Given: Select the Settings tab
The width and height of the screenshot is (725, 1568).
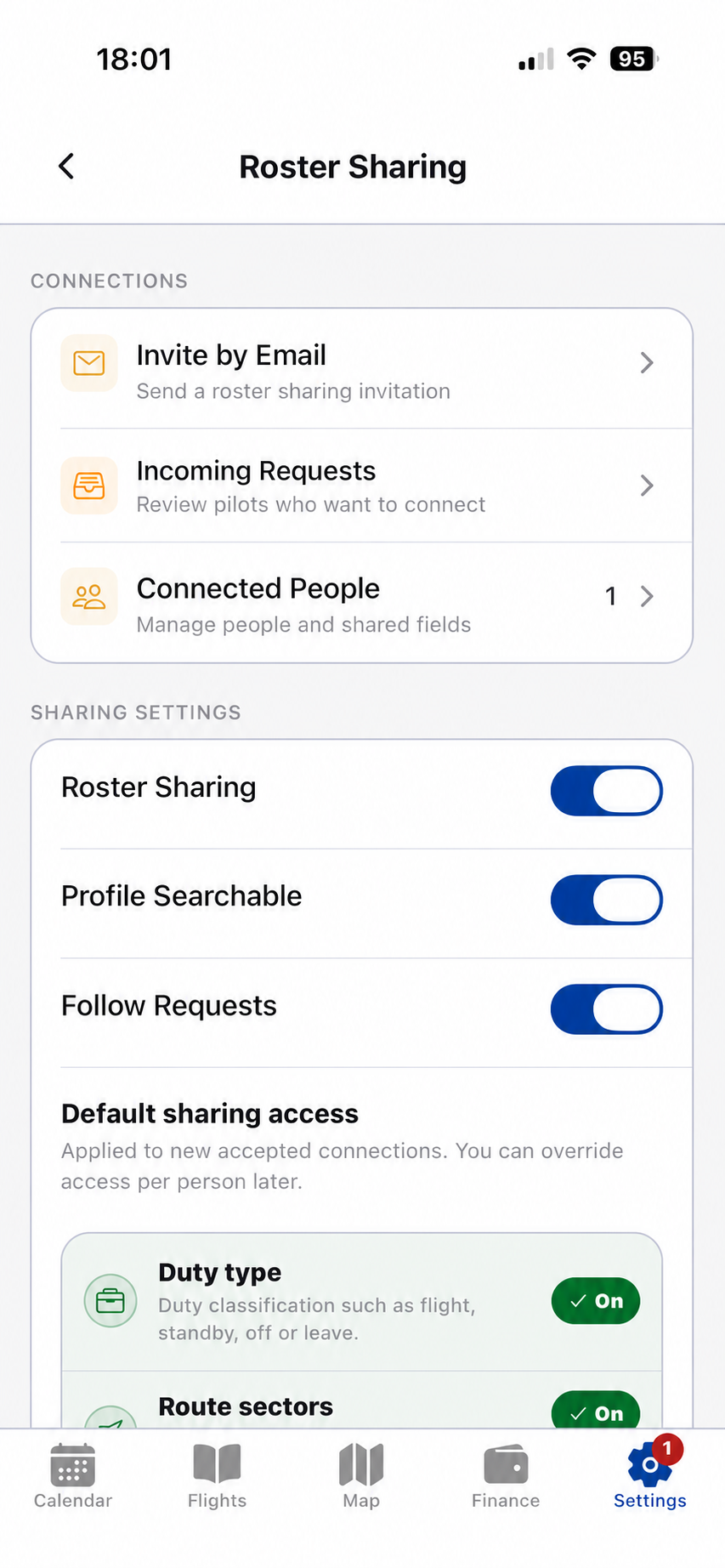Looking at the screenshot, I should click(650, 1474).
